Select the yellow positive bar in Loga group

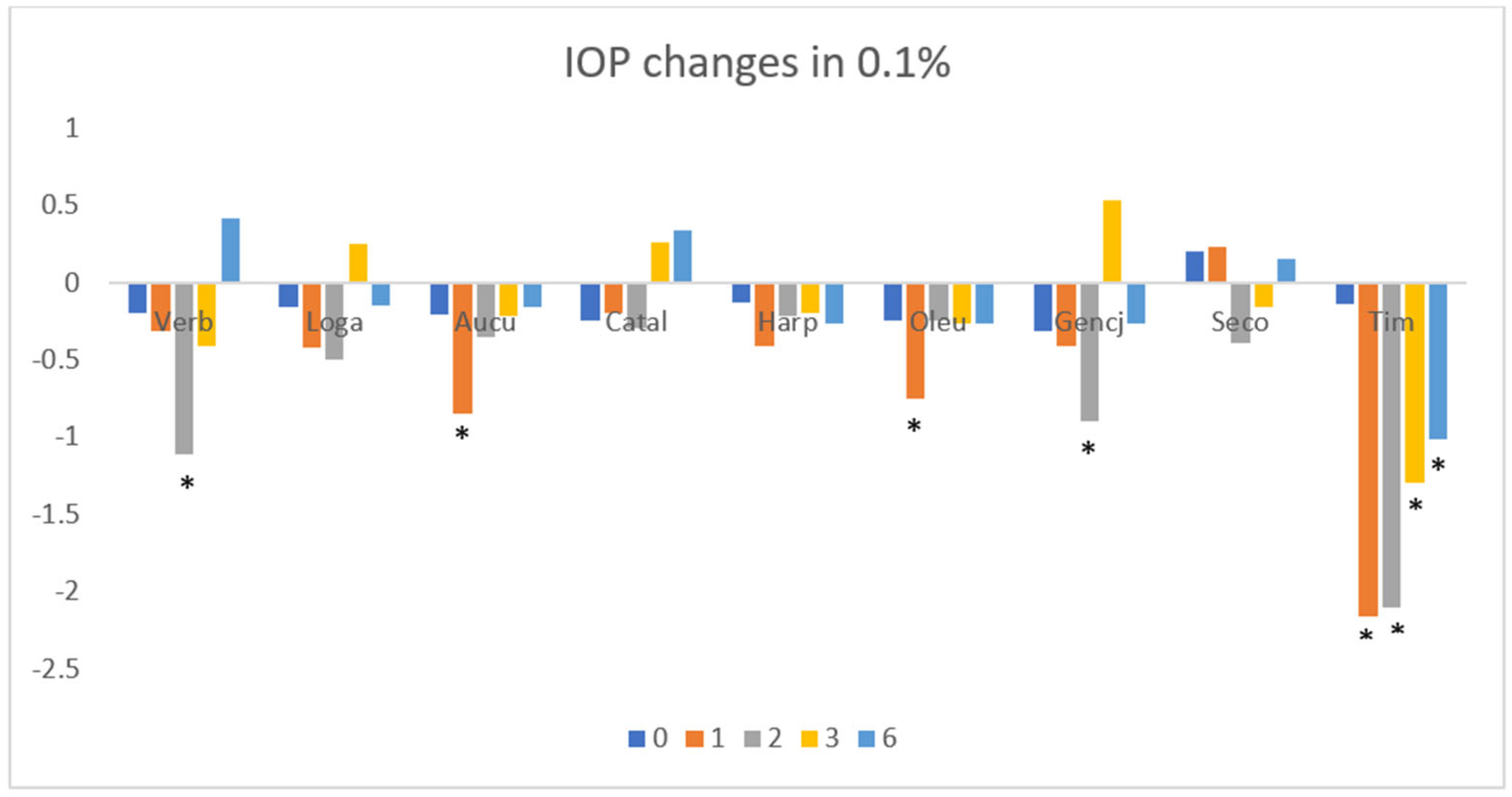(x=358, y=263)
